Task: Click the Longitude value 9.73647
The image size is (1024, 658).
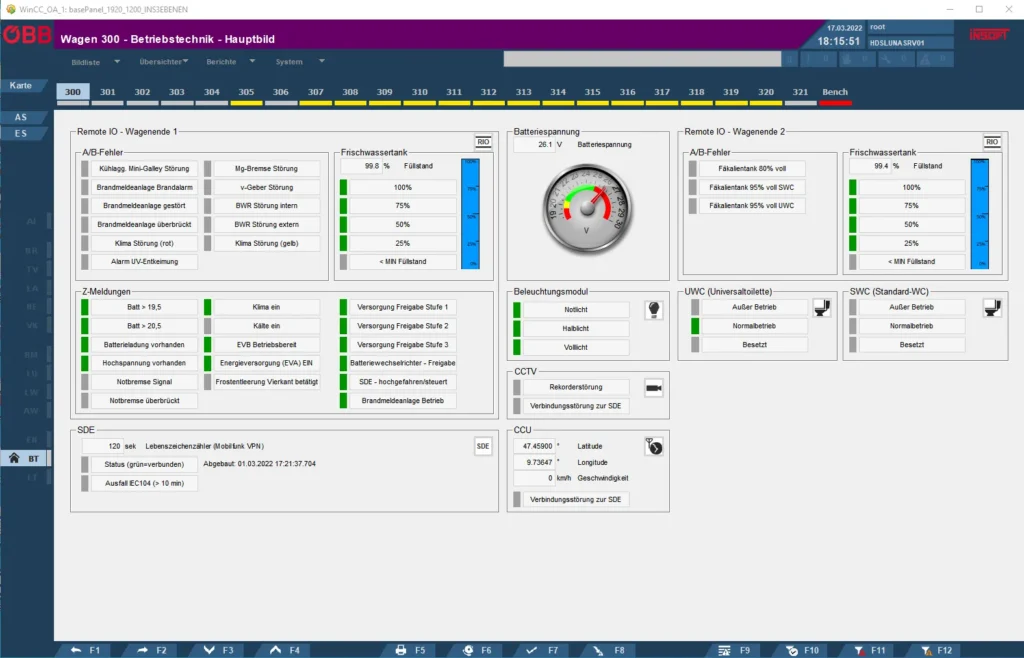Action: pos(534,462)
